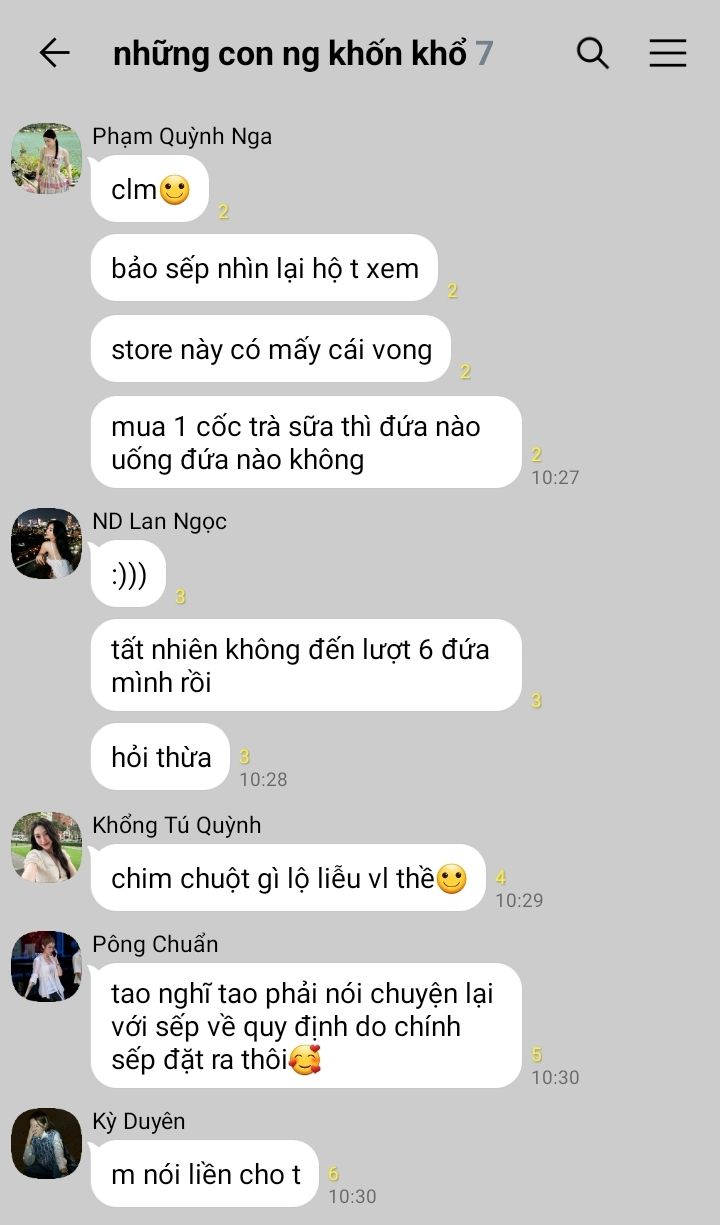Tap sender name Pông Chuẩn
The image size is (720, 1225).
[x=155, y=944]
